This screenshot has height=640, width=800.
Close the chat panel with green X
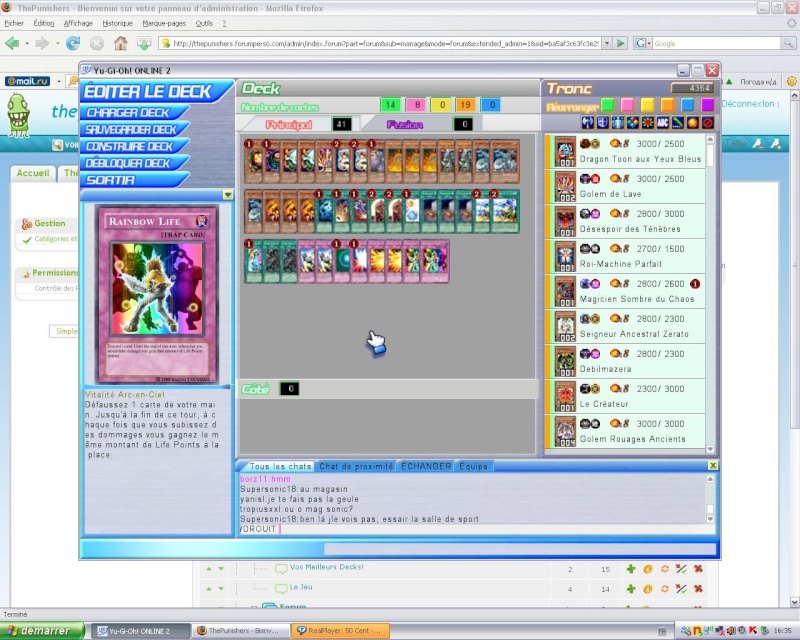[713, 465]
